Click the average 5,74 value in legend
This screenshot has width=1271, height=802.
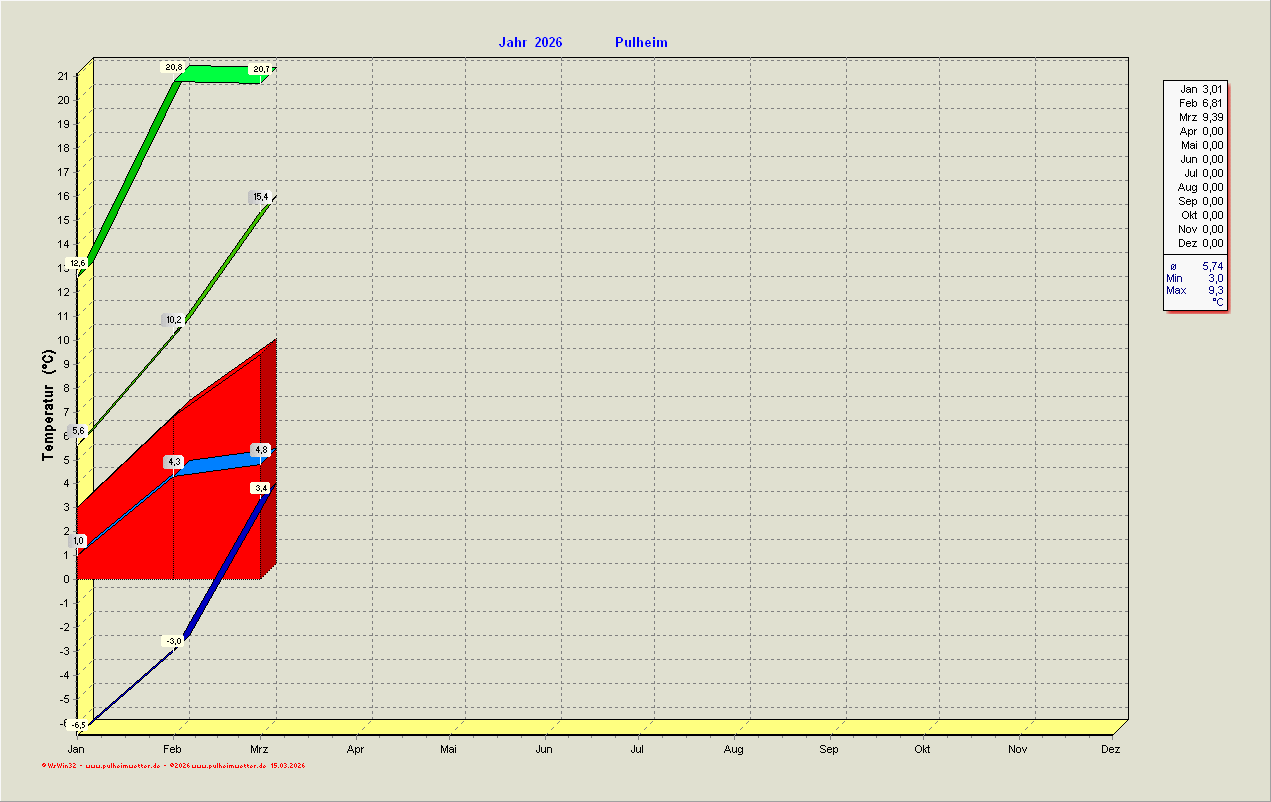(x=1210, y=266)
